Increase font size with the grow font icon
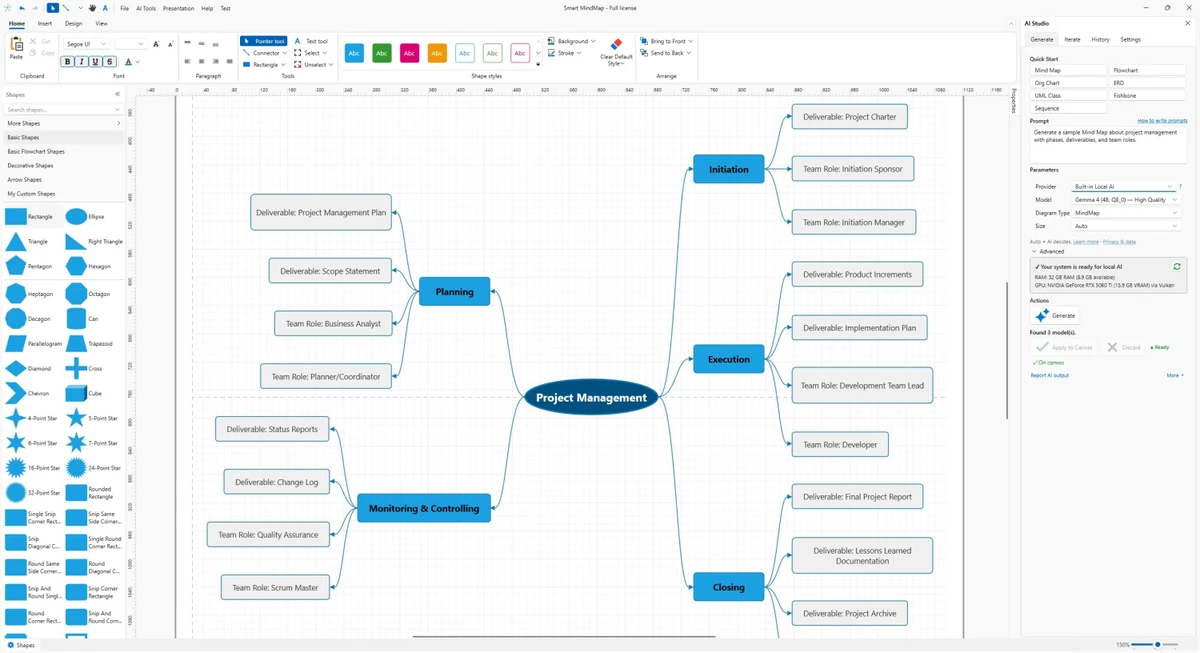Screen dimensions: 1200x653 156,44
